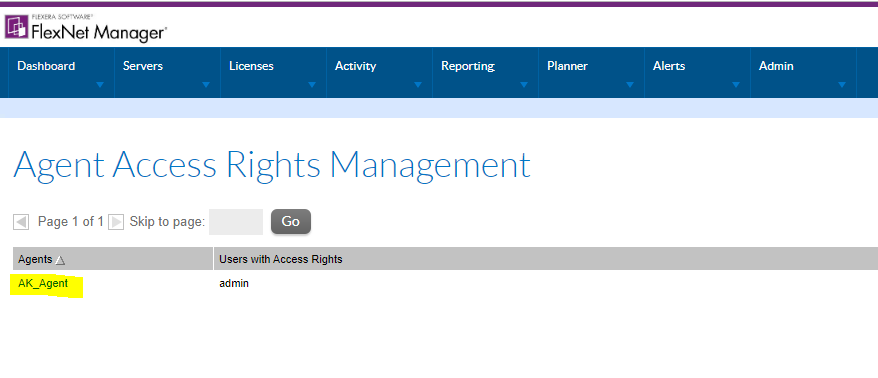The height and width of the screenshot is (378, 878).
Task: Expand the Planner dropdown arrow
Action: coord(630,85)
